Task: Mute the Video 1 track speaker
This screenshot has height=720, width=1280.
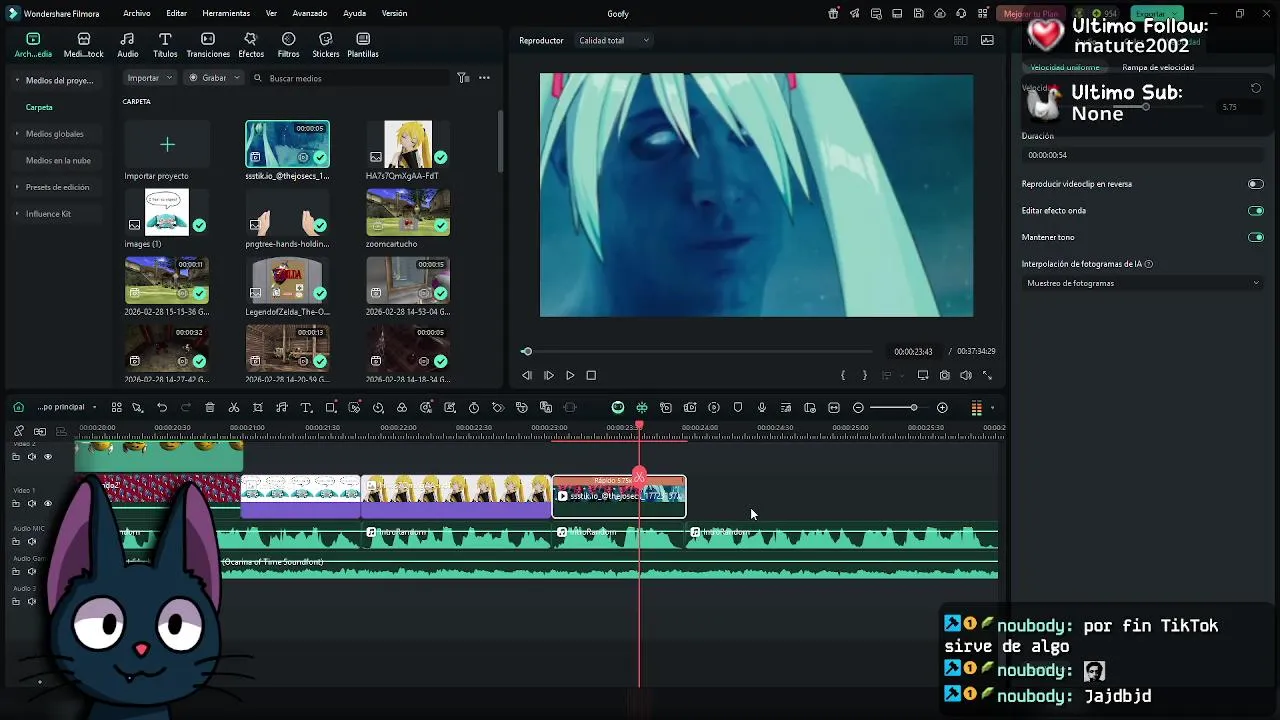Action: (31, 504)
